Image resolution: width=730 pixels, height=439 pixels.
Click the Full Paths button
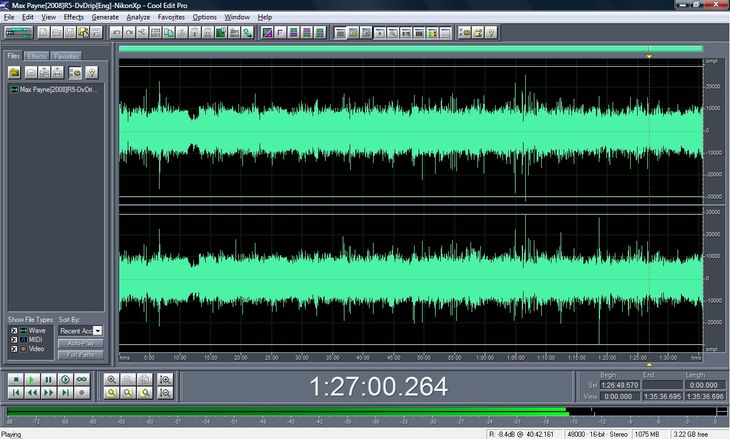[81, 355]
